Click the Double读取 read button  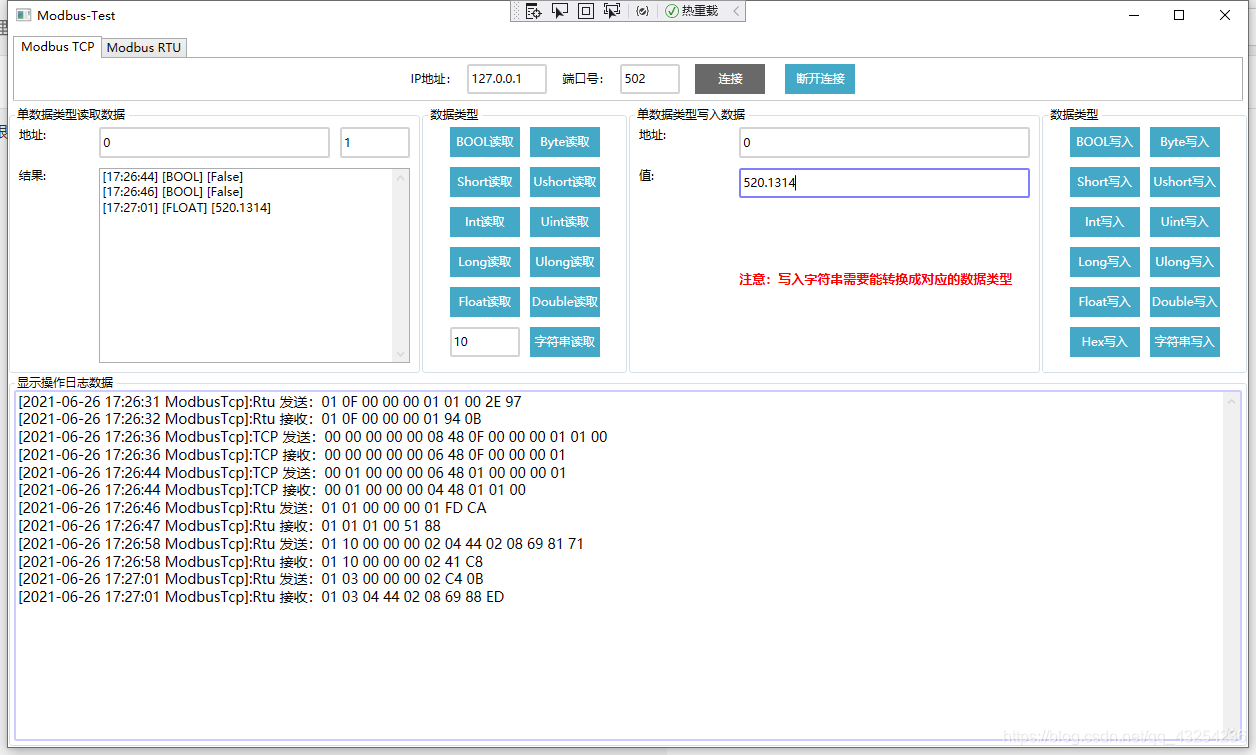point(564,301)
